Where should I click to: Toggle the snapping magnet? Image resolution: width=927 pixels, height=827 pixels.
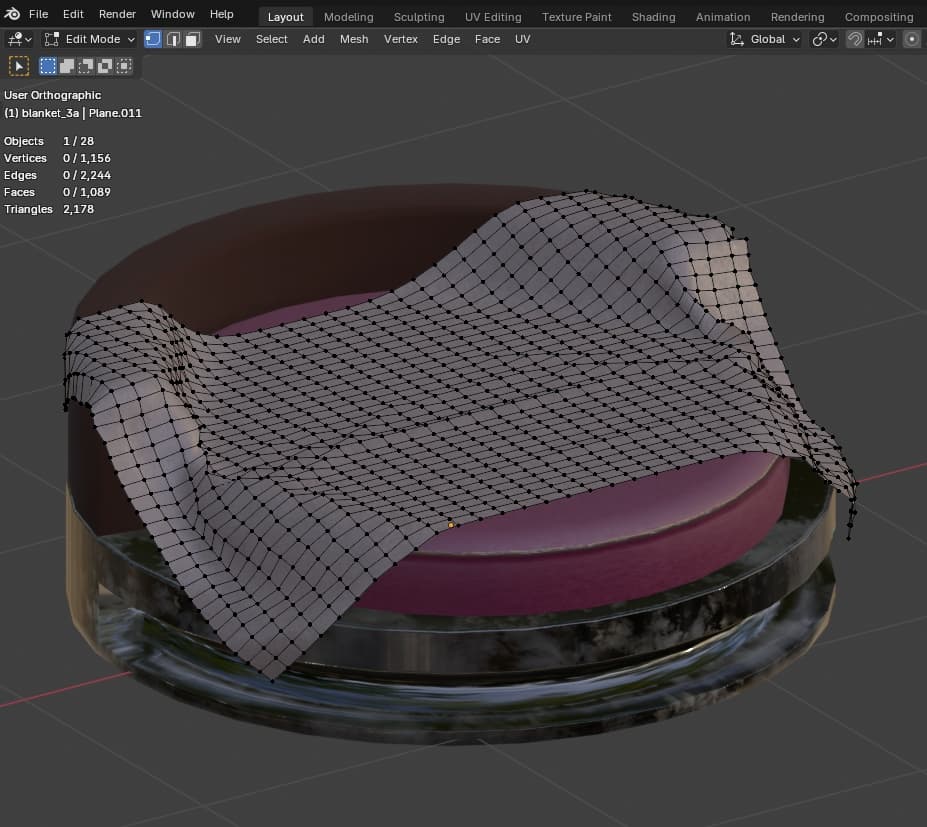point(855,39)
